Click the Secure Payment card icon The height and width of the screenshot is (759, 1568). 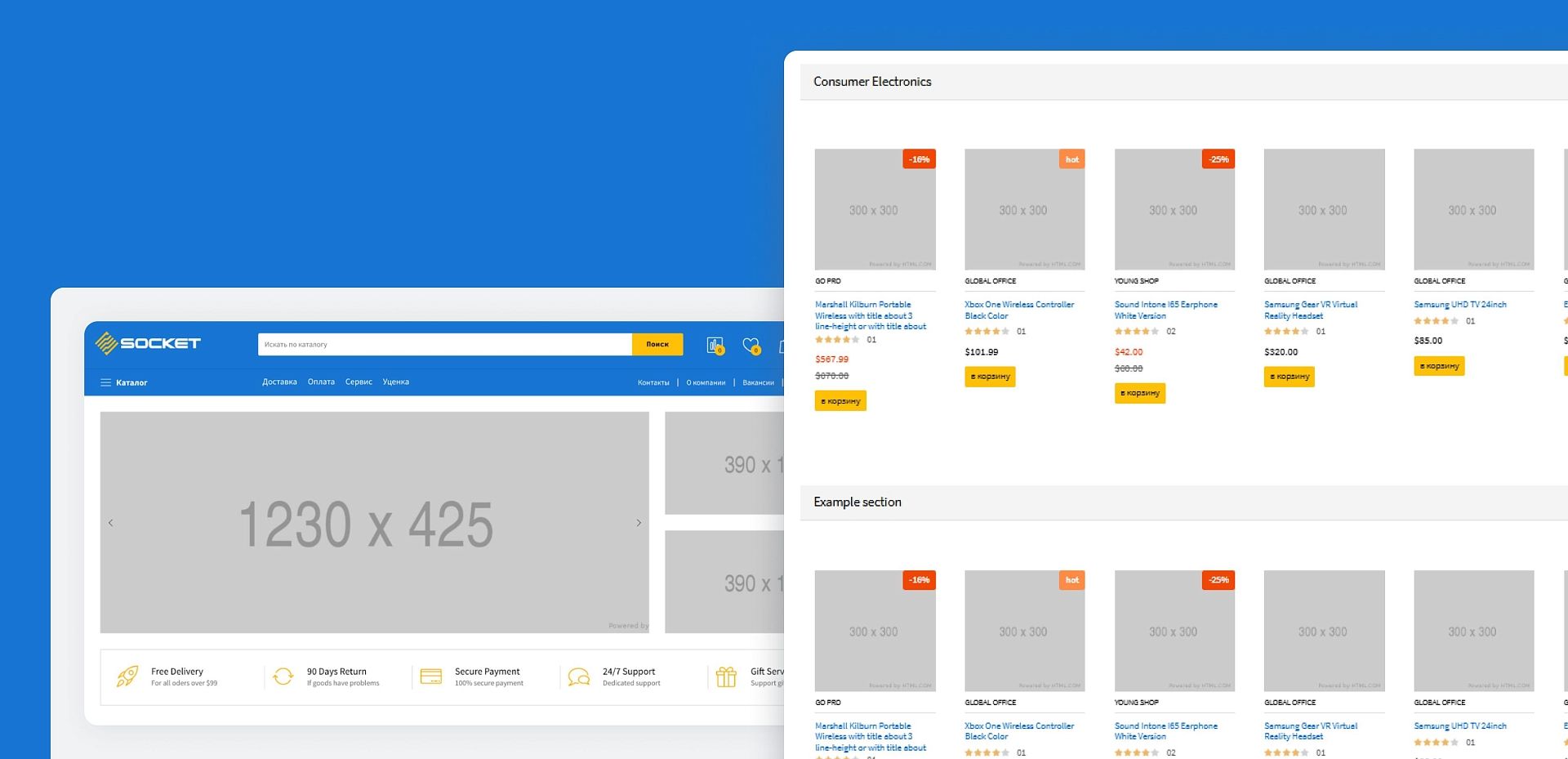430,676
